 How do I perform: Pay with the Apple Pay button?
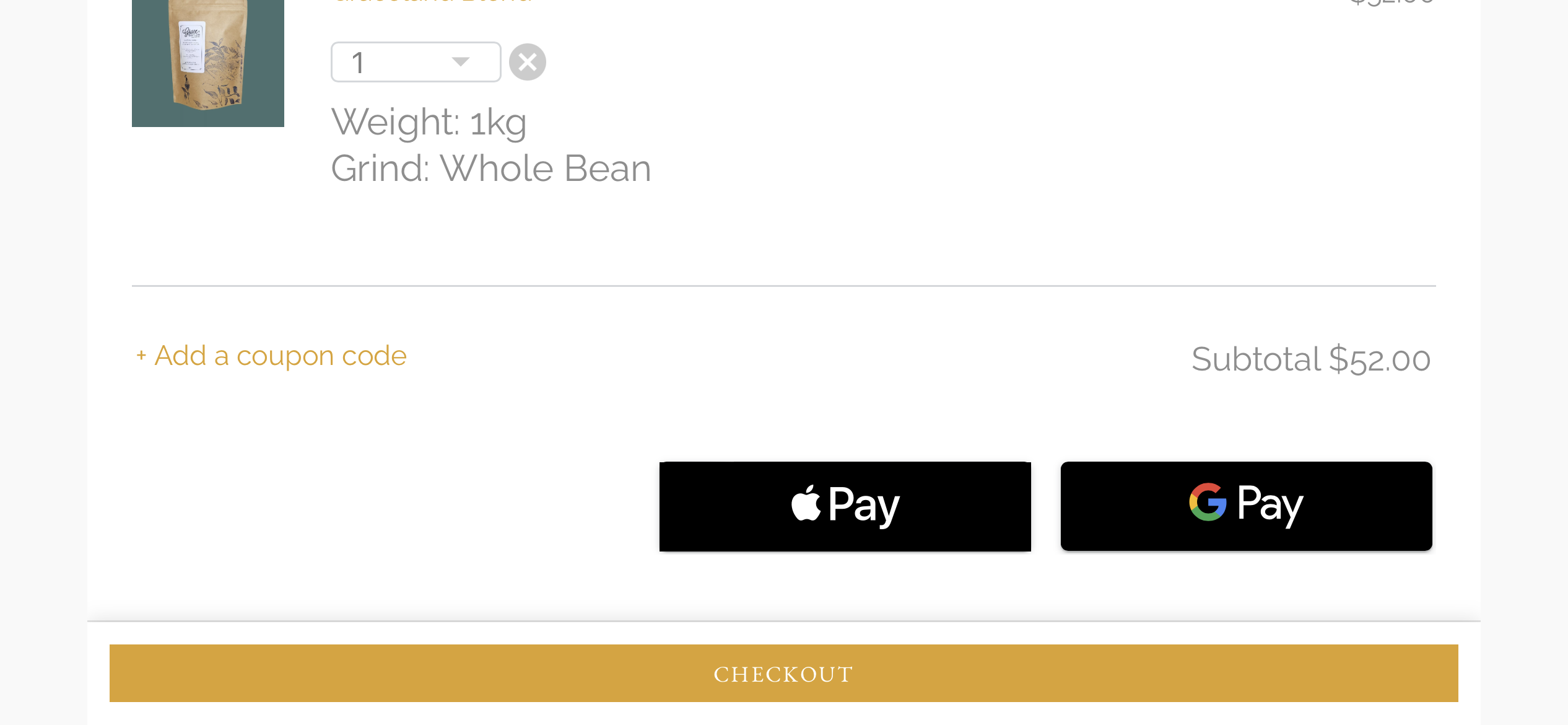coord(845,506)
